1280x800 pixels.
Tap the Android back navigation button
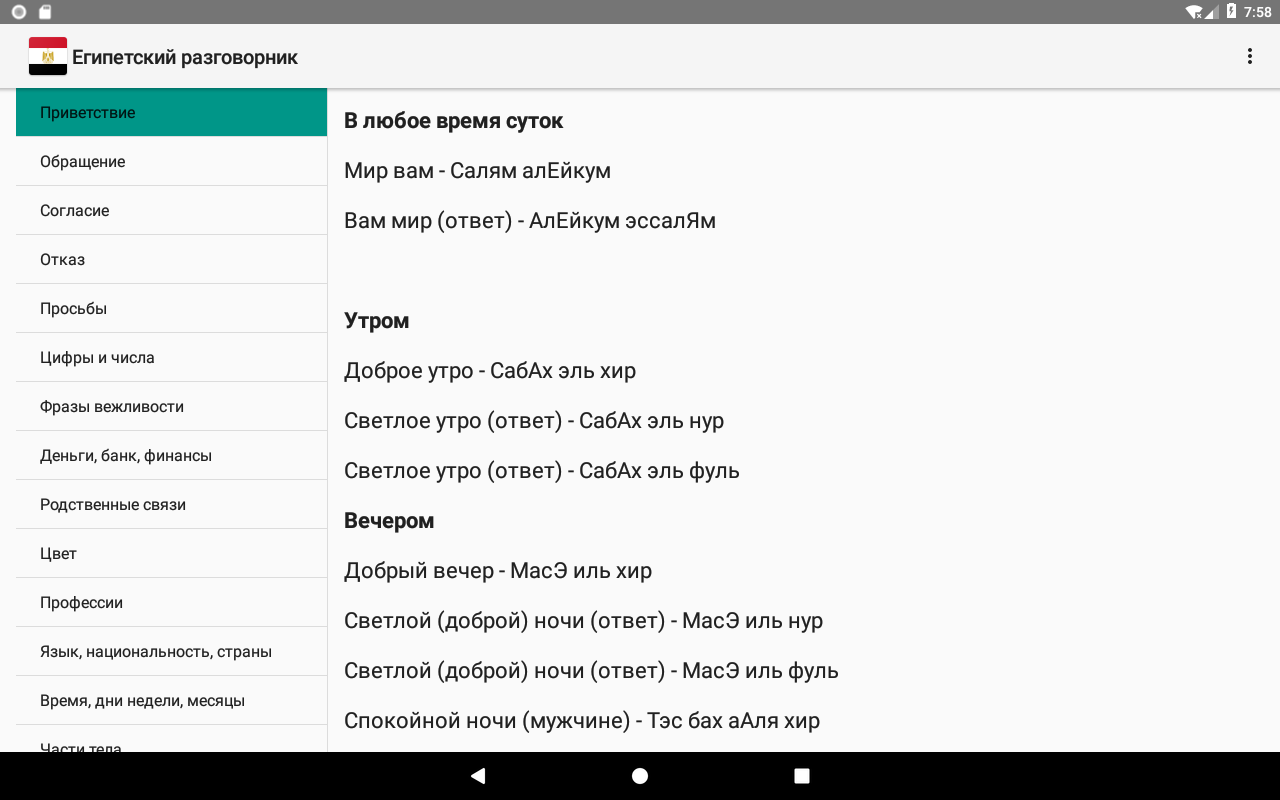click(478, 776)
